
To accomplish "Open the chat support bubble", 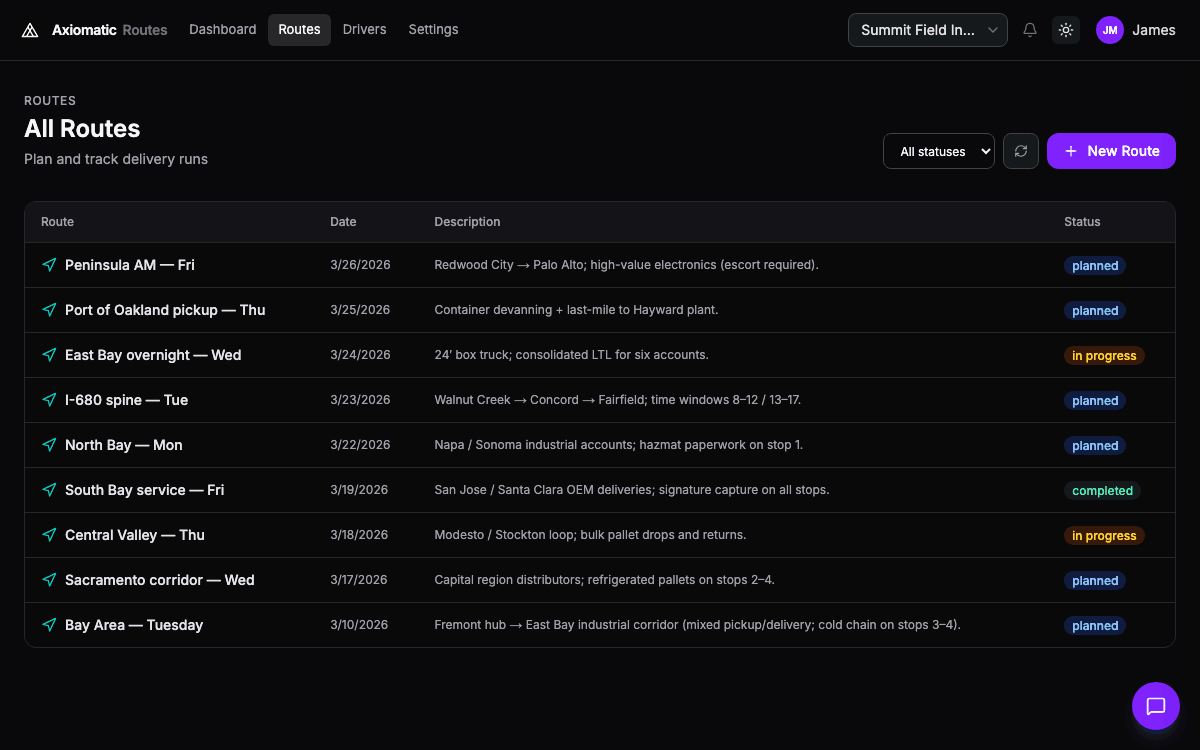I will tap(1156, 706).
